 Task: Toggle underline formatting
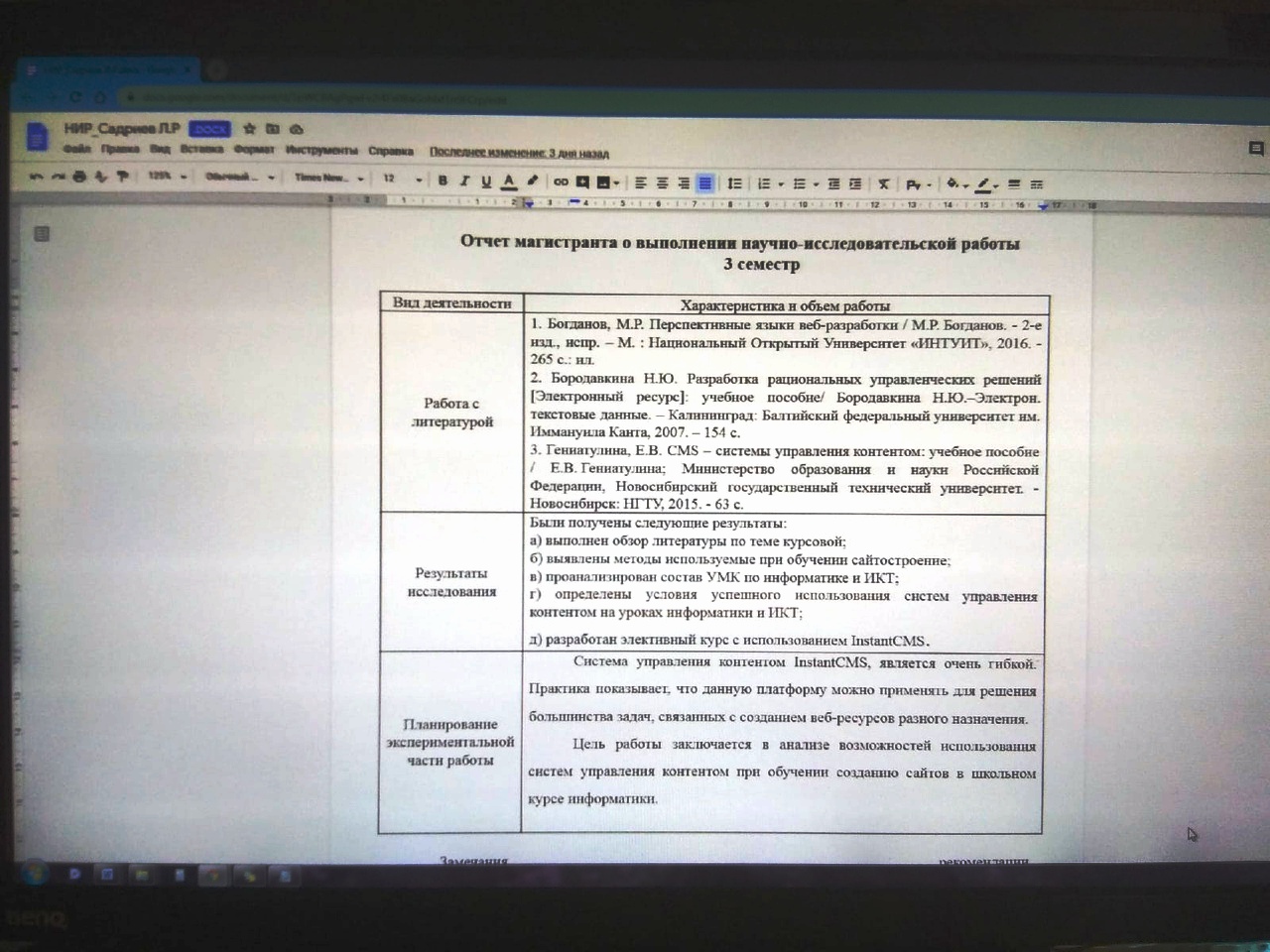click(486, 180)
